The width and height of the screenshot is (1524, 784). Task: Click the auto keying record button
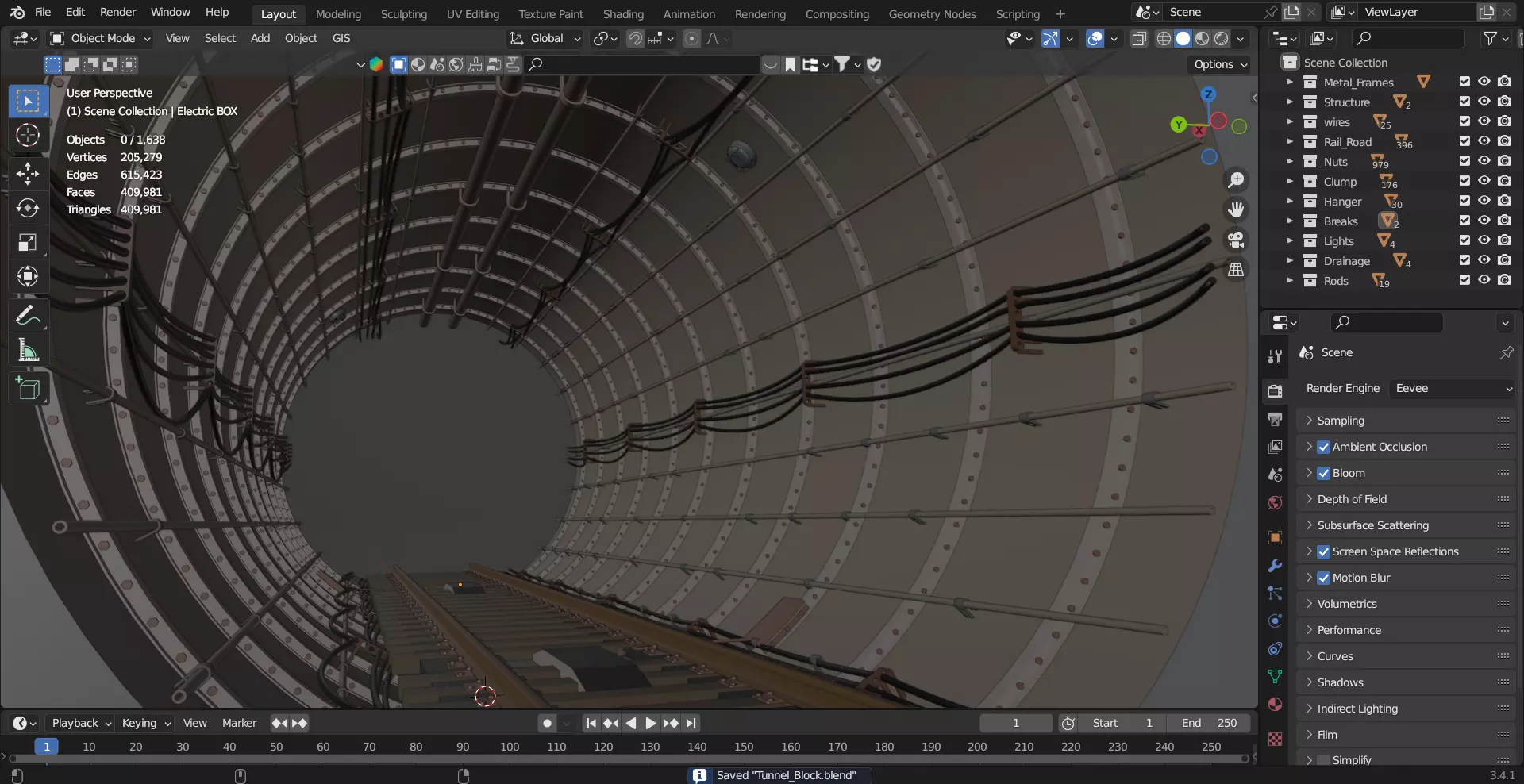(x=547, y=723)
